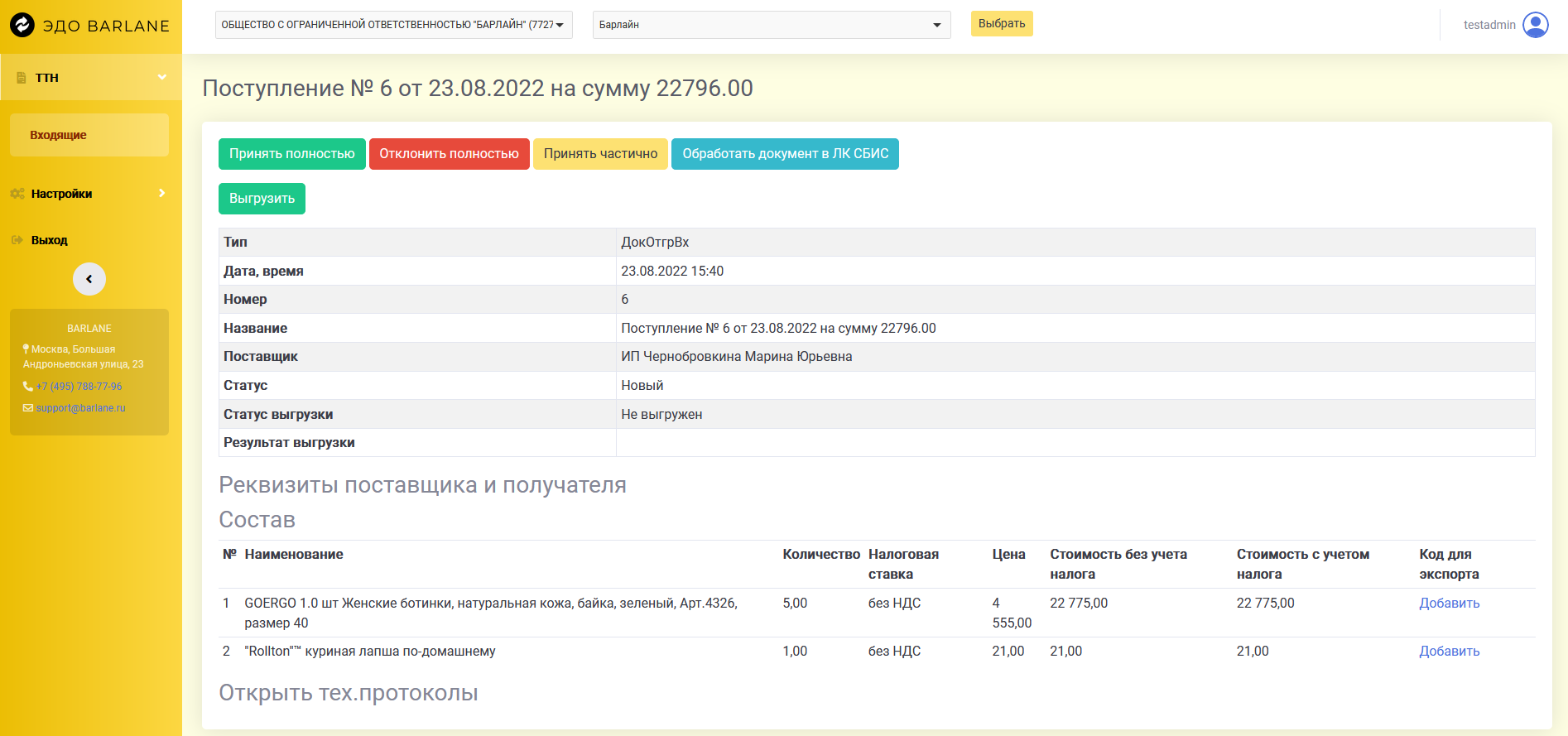Click the Количество column header
This screenshot has height=736, width=1568.
821,555
